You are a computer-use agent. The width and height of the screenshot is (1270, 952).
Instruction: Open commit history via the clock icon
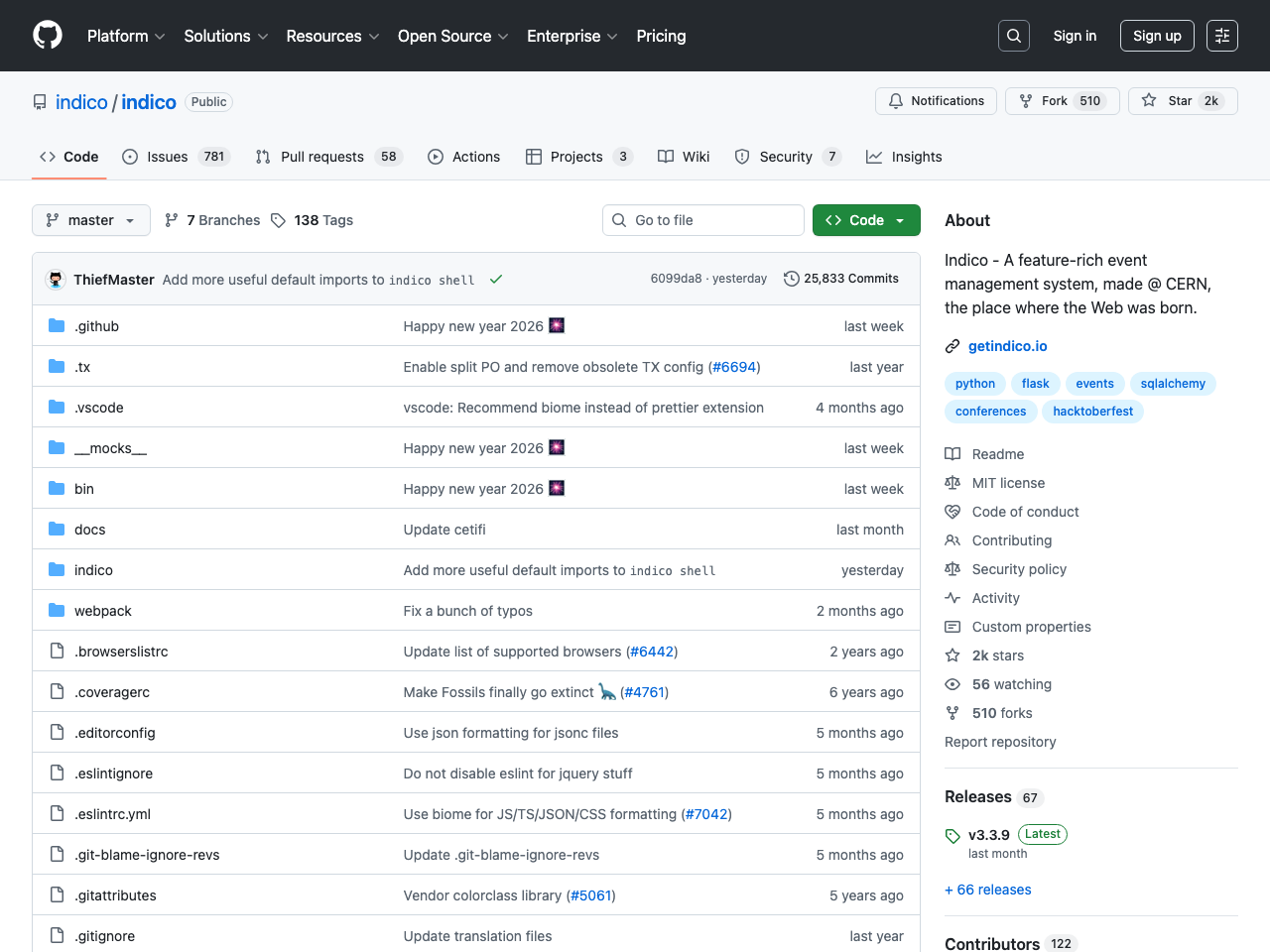pos(791,279)
